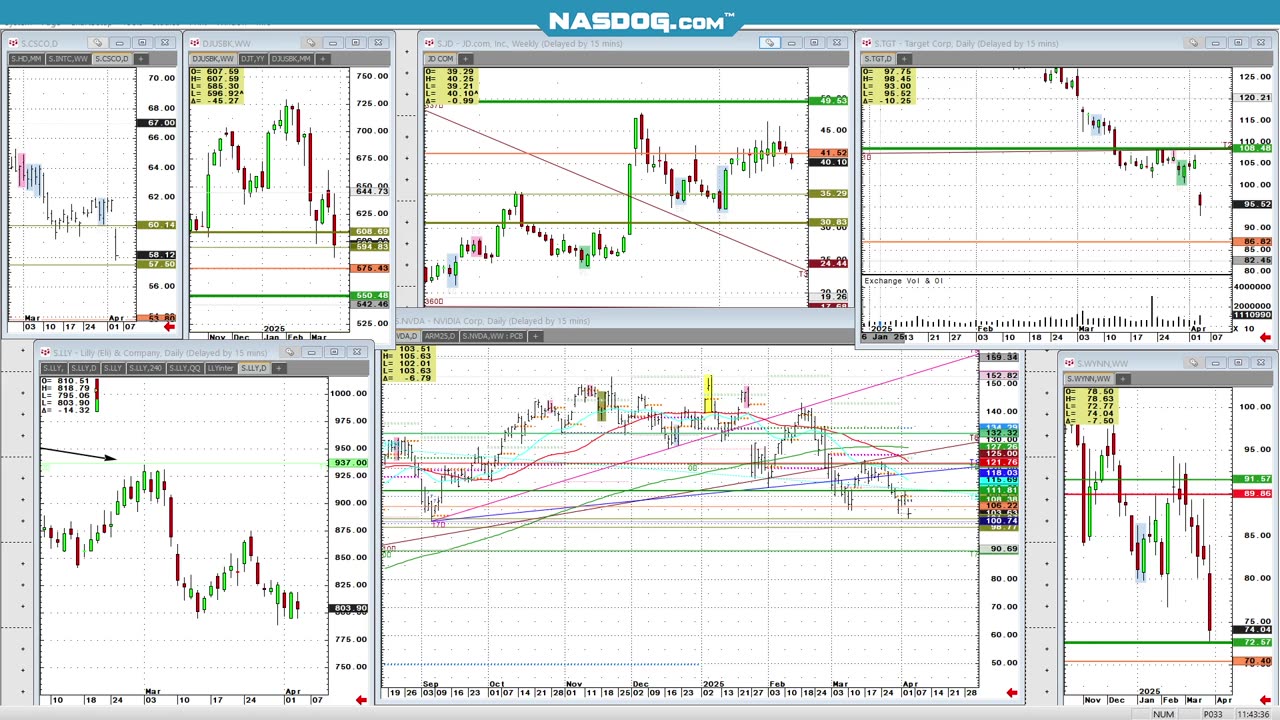Open the DJT,YY tab

(x=253, y=59)
